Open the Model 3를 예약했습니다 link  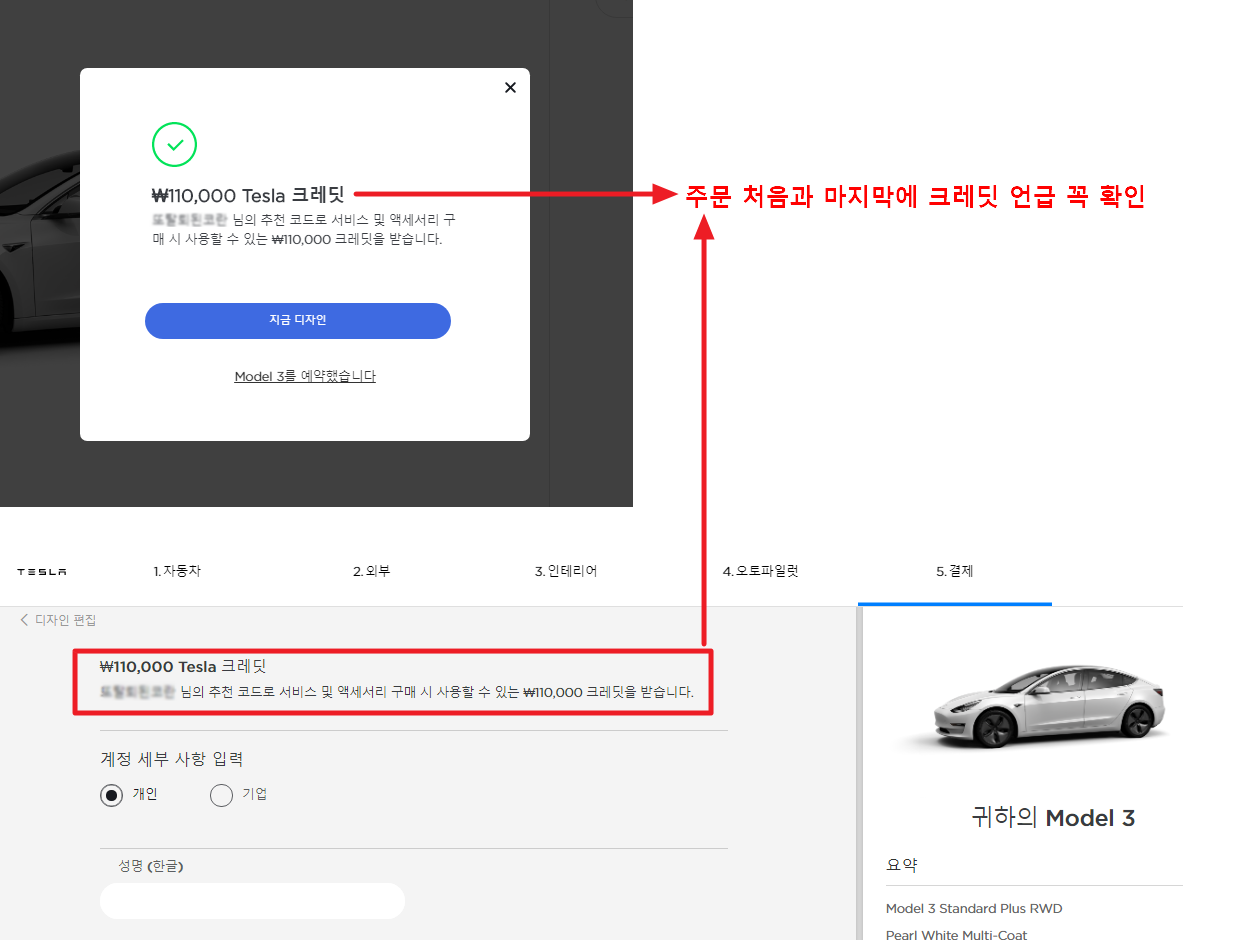(305, 376)
